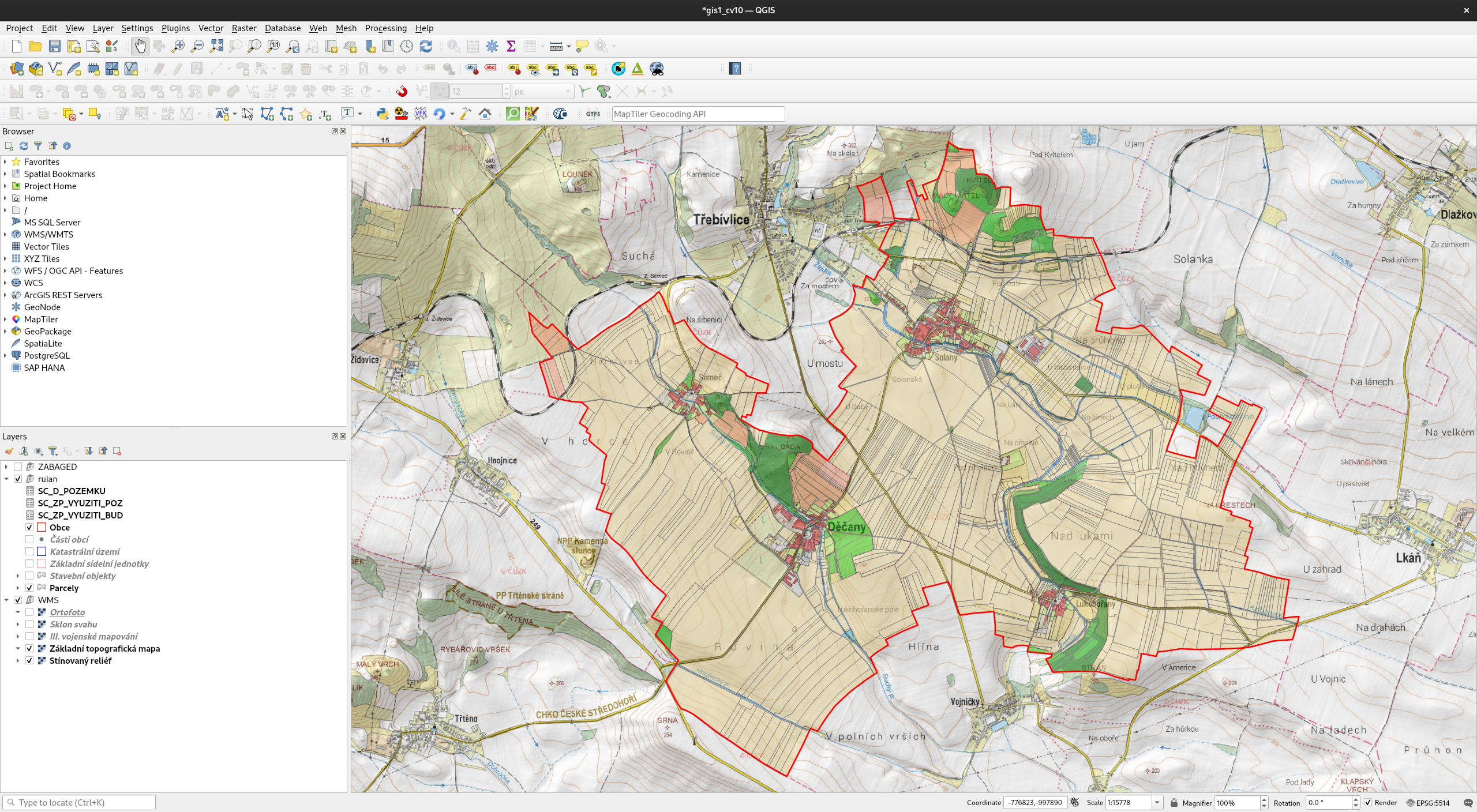Screen dimensions: 1477x812
Task: Open the Data Source Manager
Action: pyautogui.click(x=17, y=69)
